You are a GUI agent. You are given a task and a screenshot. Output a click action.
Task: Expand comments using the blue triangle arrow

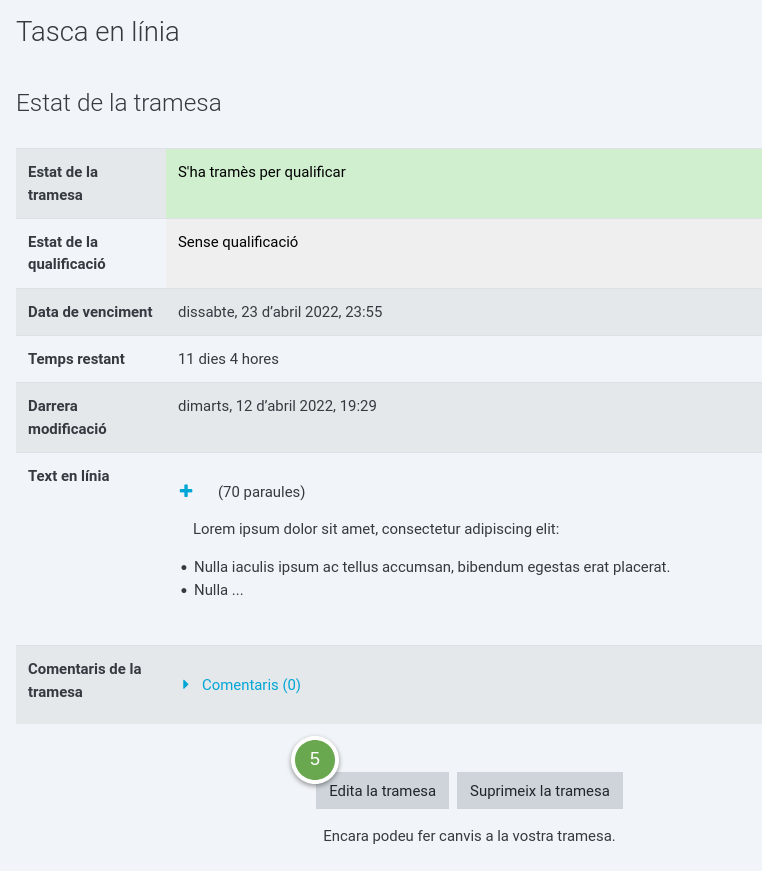pos(186,684)
